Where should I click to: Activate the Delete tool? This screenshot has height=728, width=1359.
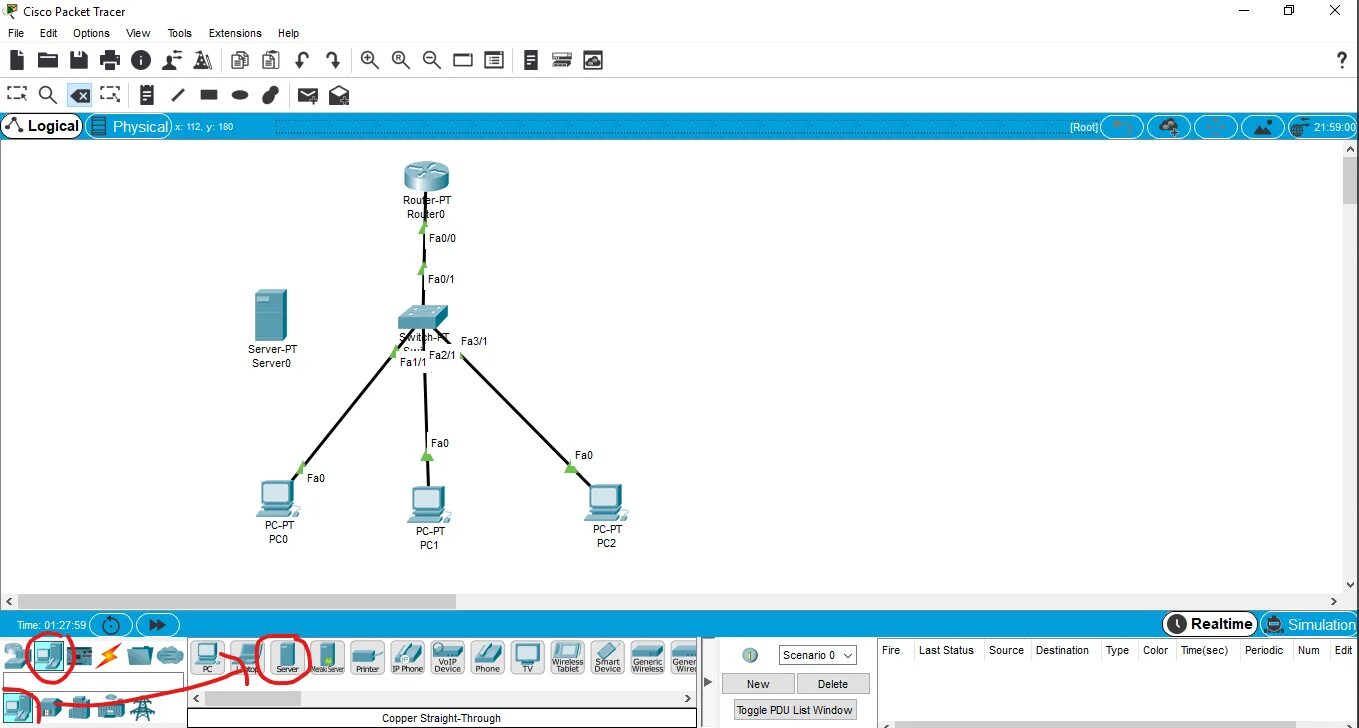click(79, 95)
